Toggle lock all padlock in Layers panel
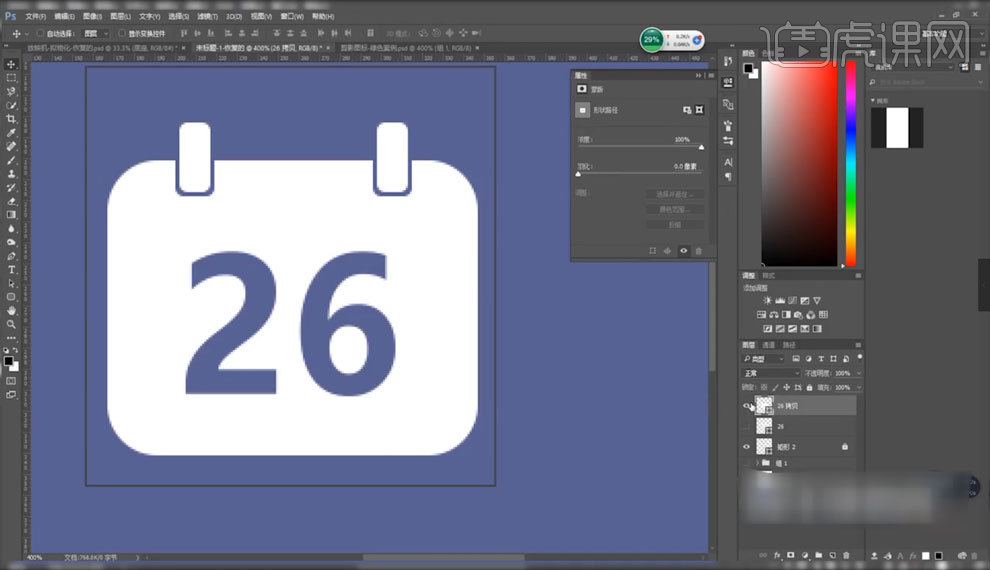 tap(809, 388)
